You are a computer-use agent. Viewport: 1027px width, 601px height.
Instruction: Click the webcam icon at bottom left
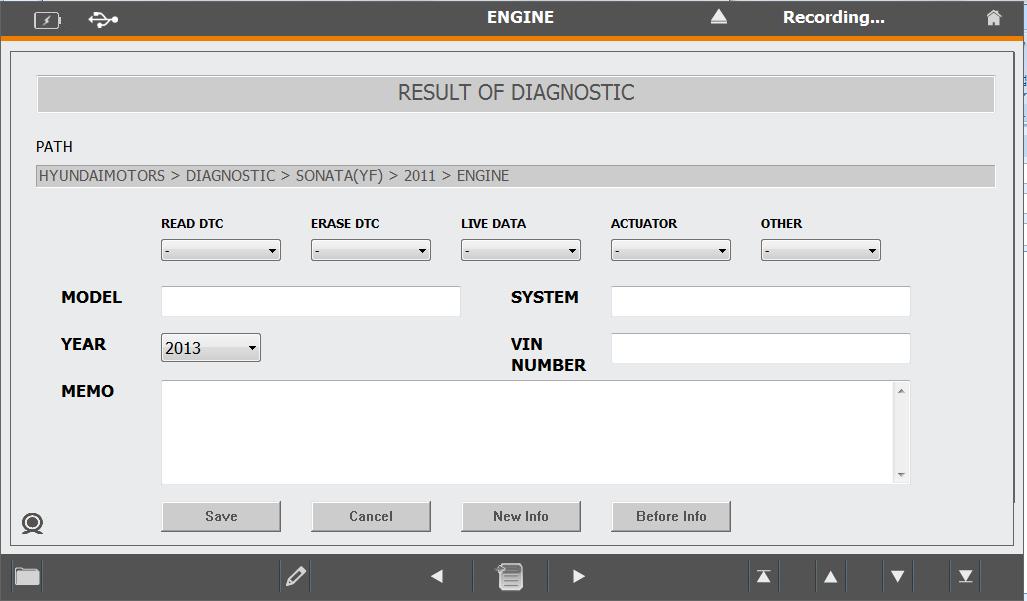pos(33,523)
